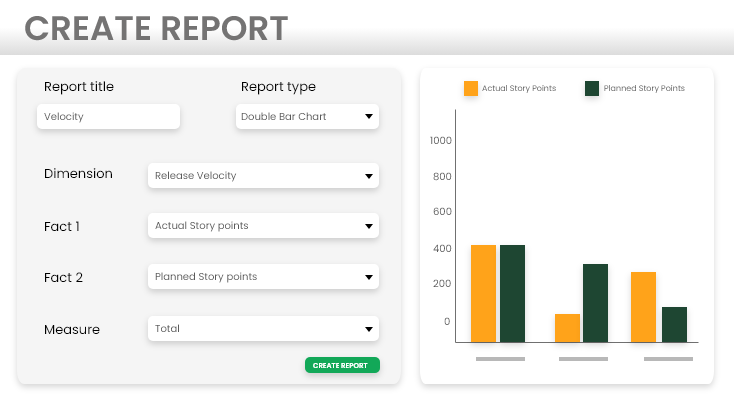The image size is (734, 406).
Task: Click the Dimension field's dropdown arrow
Action: pos(368,176)
